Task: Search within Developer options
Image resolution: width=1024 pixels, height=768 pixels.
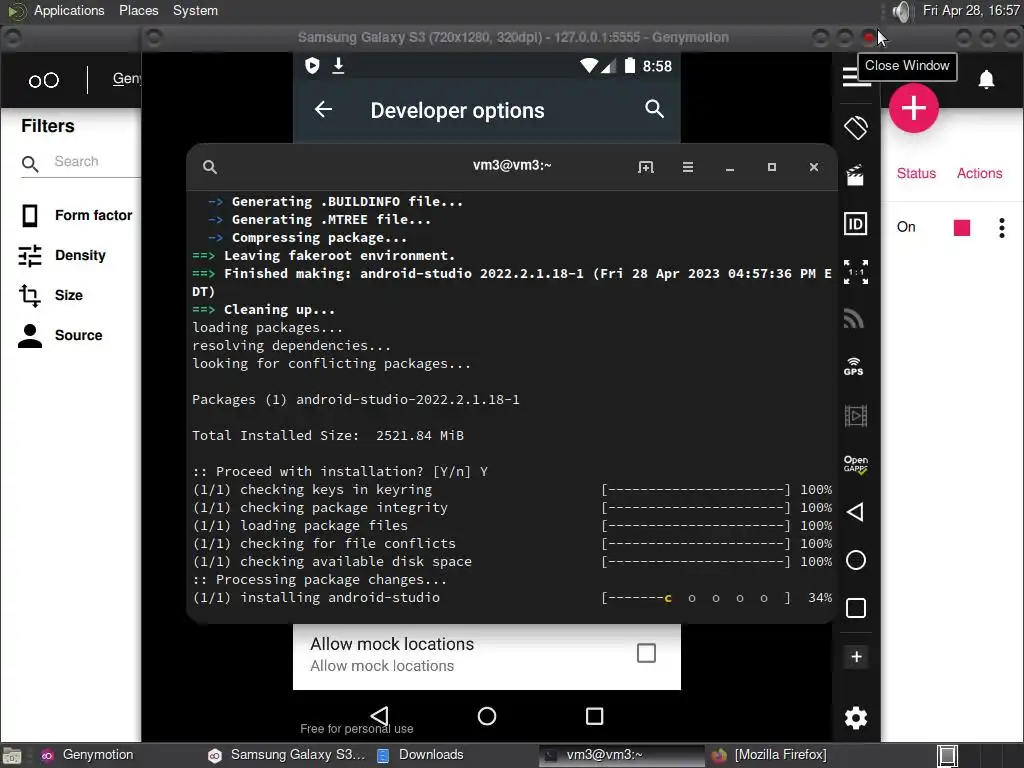Action: [x=654, y=109]
